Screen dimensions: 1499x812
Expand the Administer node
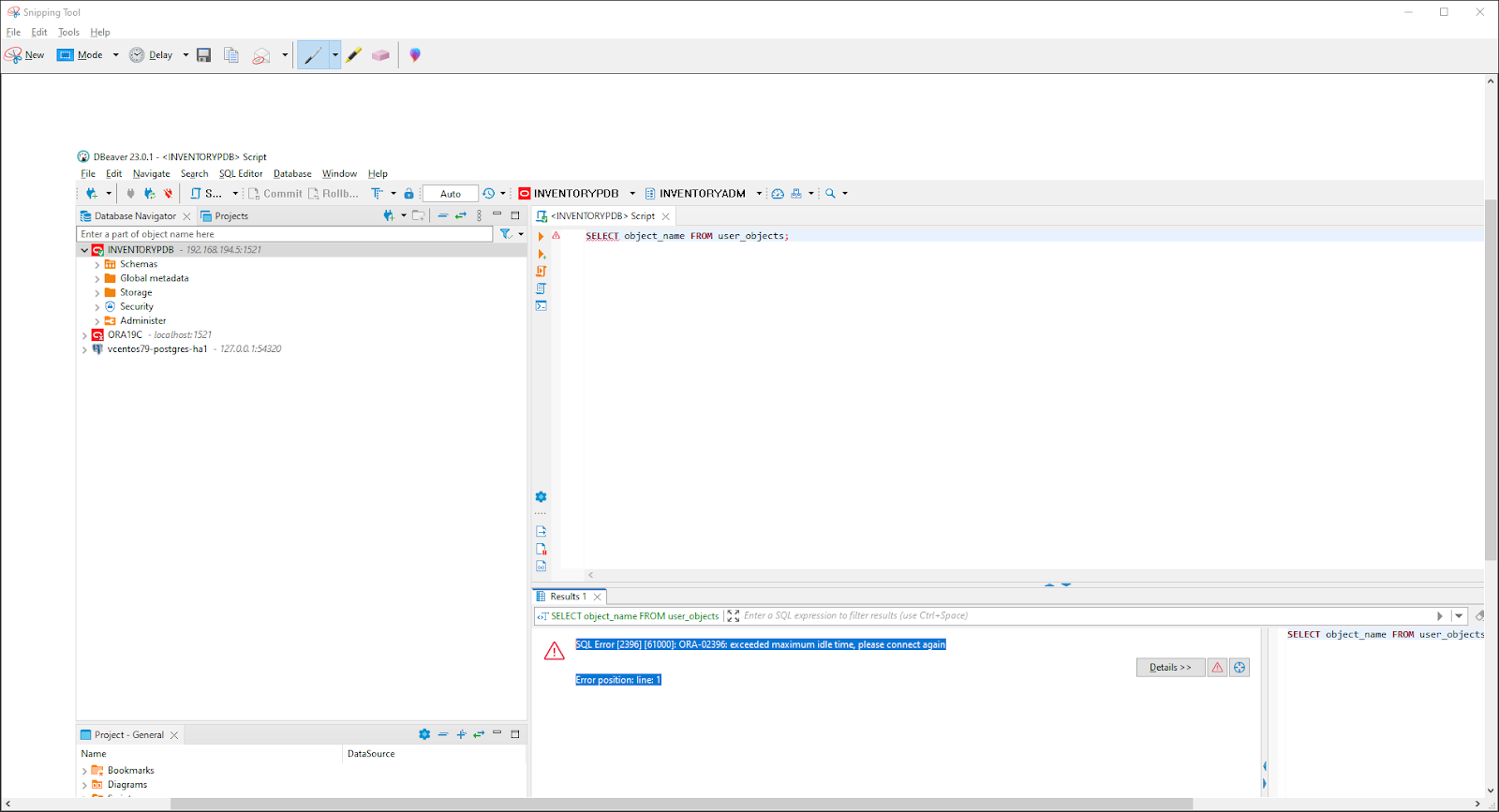[96, 321]
